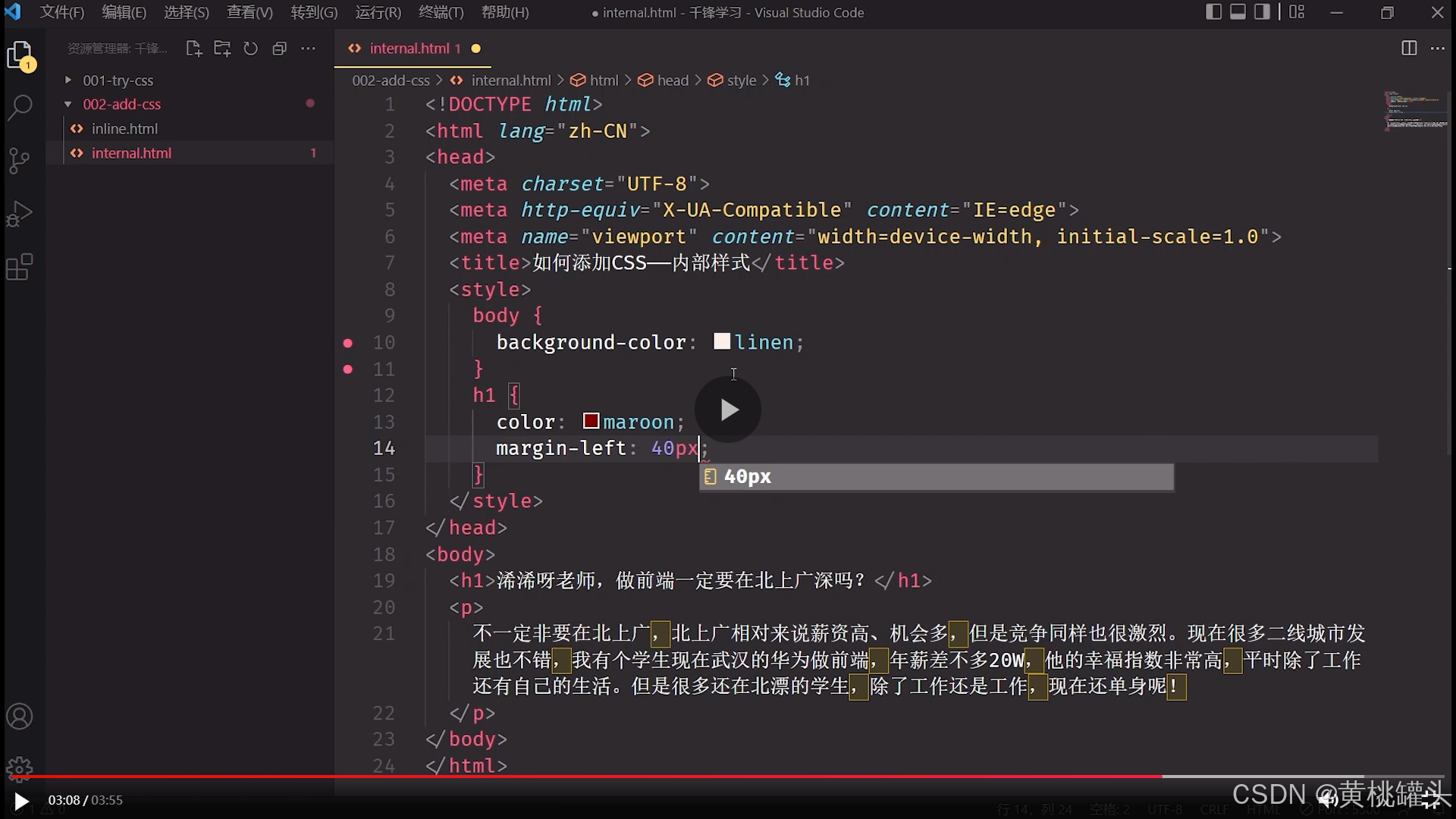Click the center video play button
This screenshot has height=819, width=1456.
pyautogui.click(x=728, y=409)
